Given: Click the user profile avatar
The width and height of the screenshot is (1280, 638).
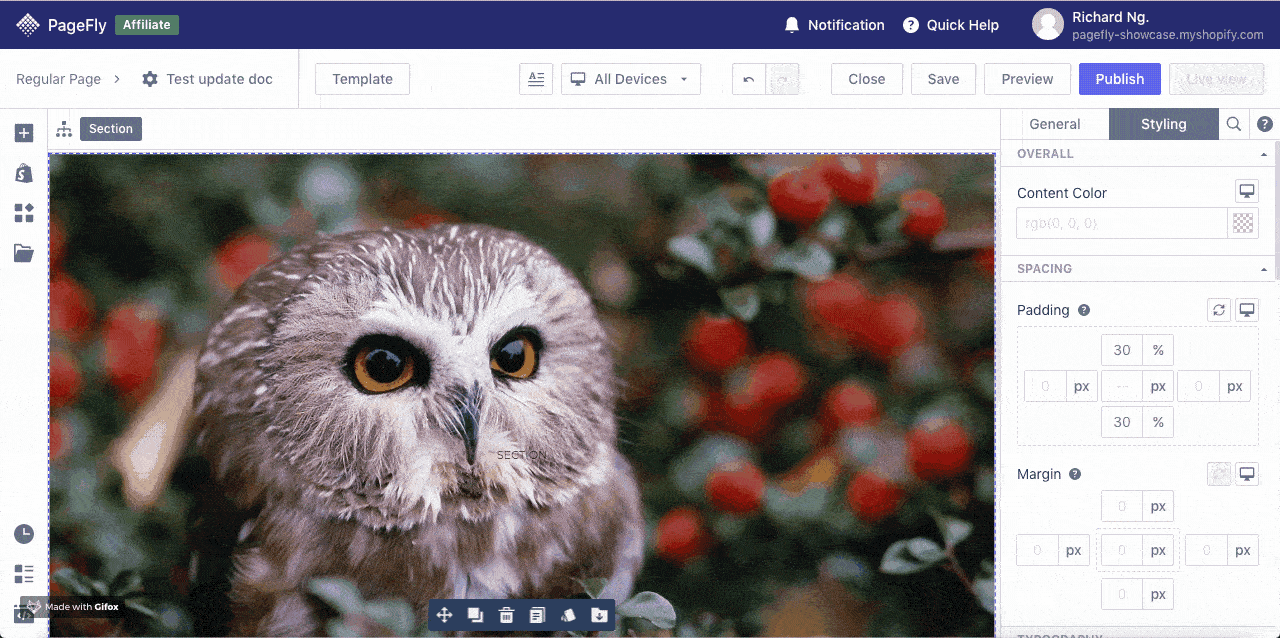Looking at the screenshot, I should (1048, 25).
